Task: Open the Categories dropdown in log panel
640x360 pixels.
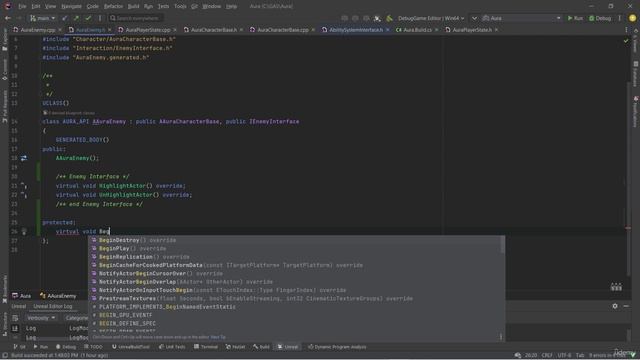Action: click(76, 318)
